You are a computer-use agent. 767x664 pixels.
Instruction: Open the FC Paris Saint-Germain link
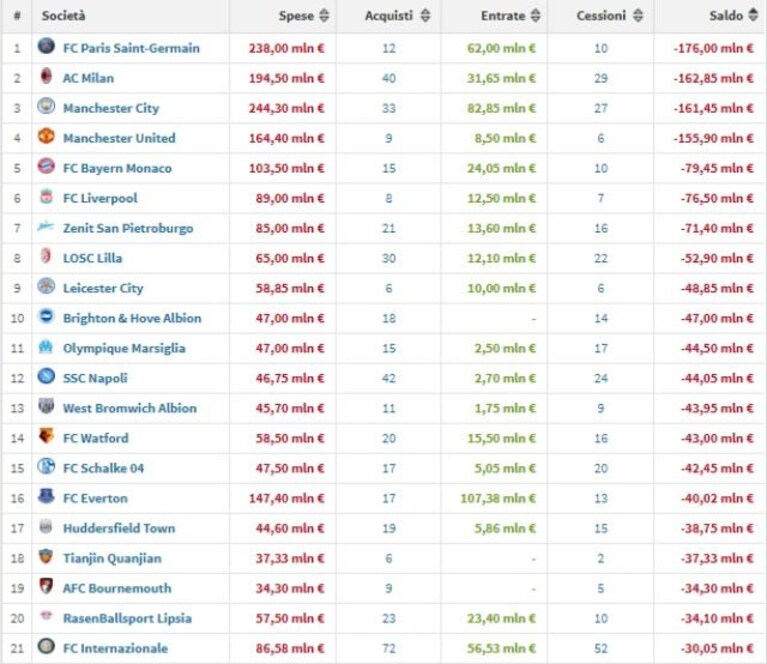[x=131, y=48]
